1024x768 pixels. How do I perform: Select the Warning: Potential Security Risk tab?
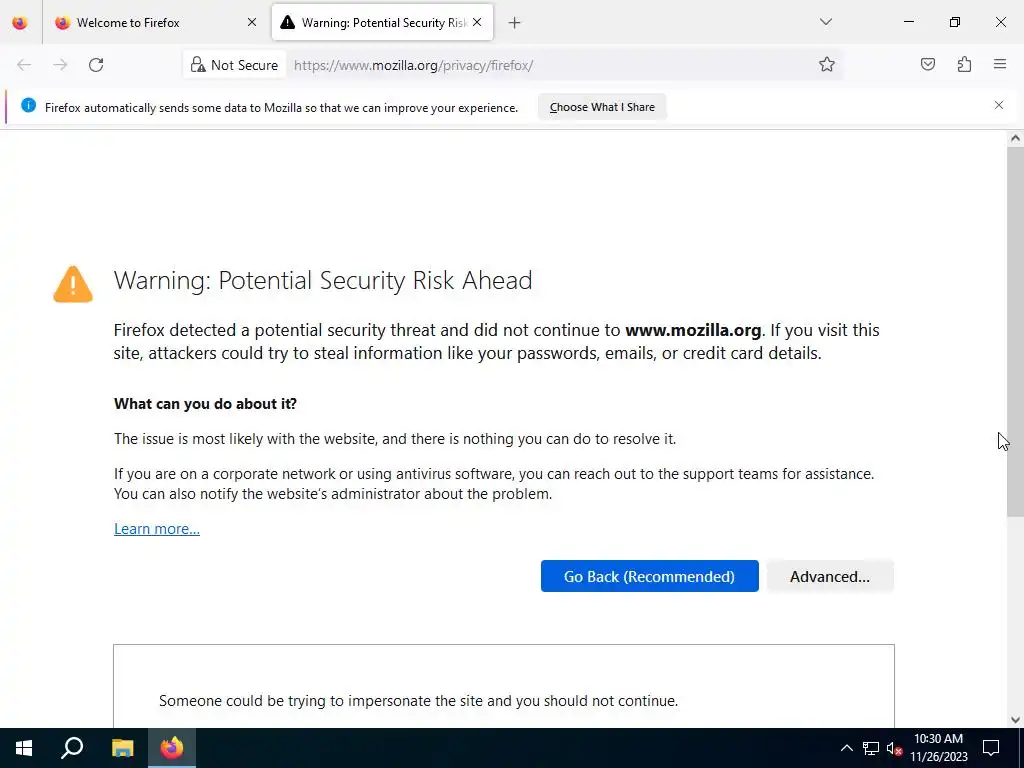pyautogui.click(x=382, y=23)
